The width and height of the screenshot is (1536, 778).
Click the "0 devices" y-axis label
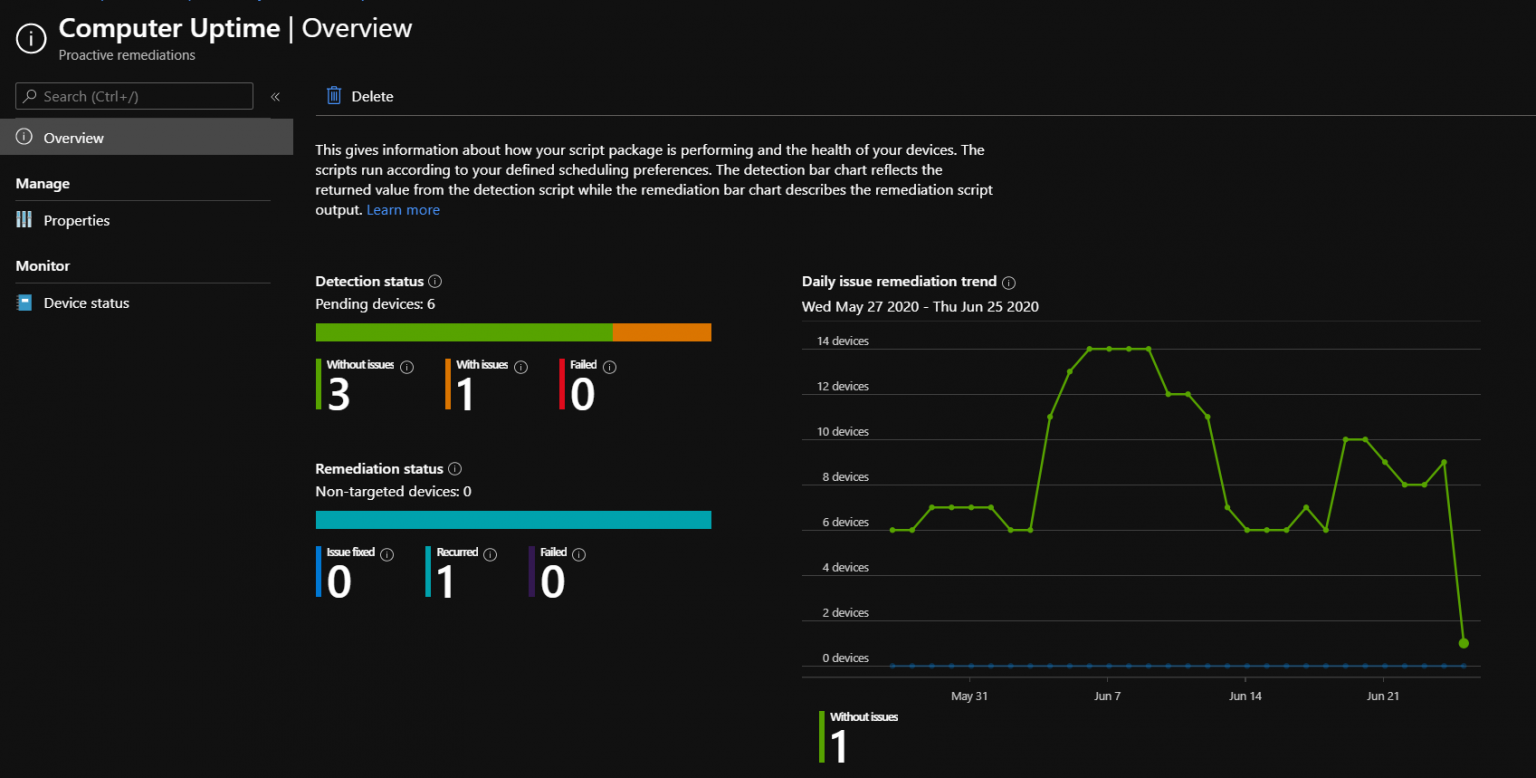[x=846, y=658]
